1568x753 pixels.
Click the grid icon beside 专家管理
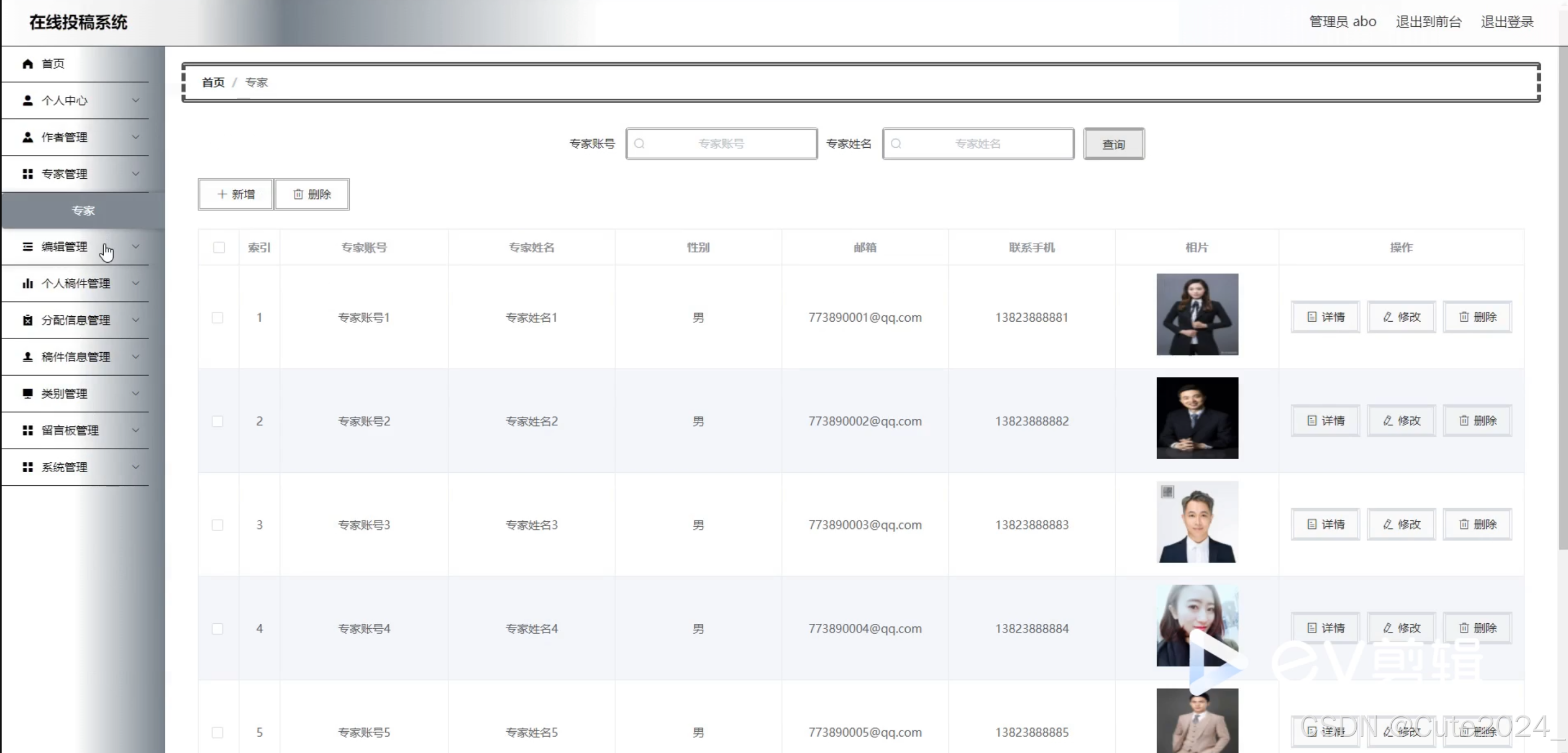(x=27, y=174)
